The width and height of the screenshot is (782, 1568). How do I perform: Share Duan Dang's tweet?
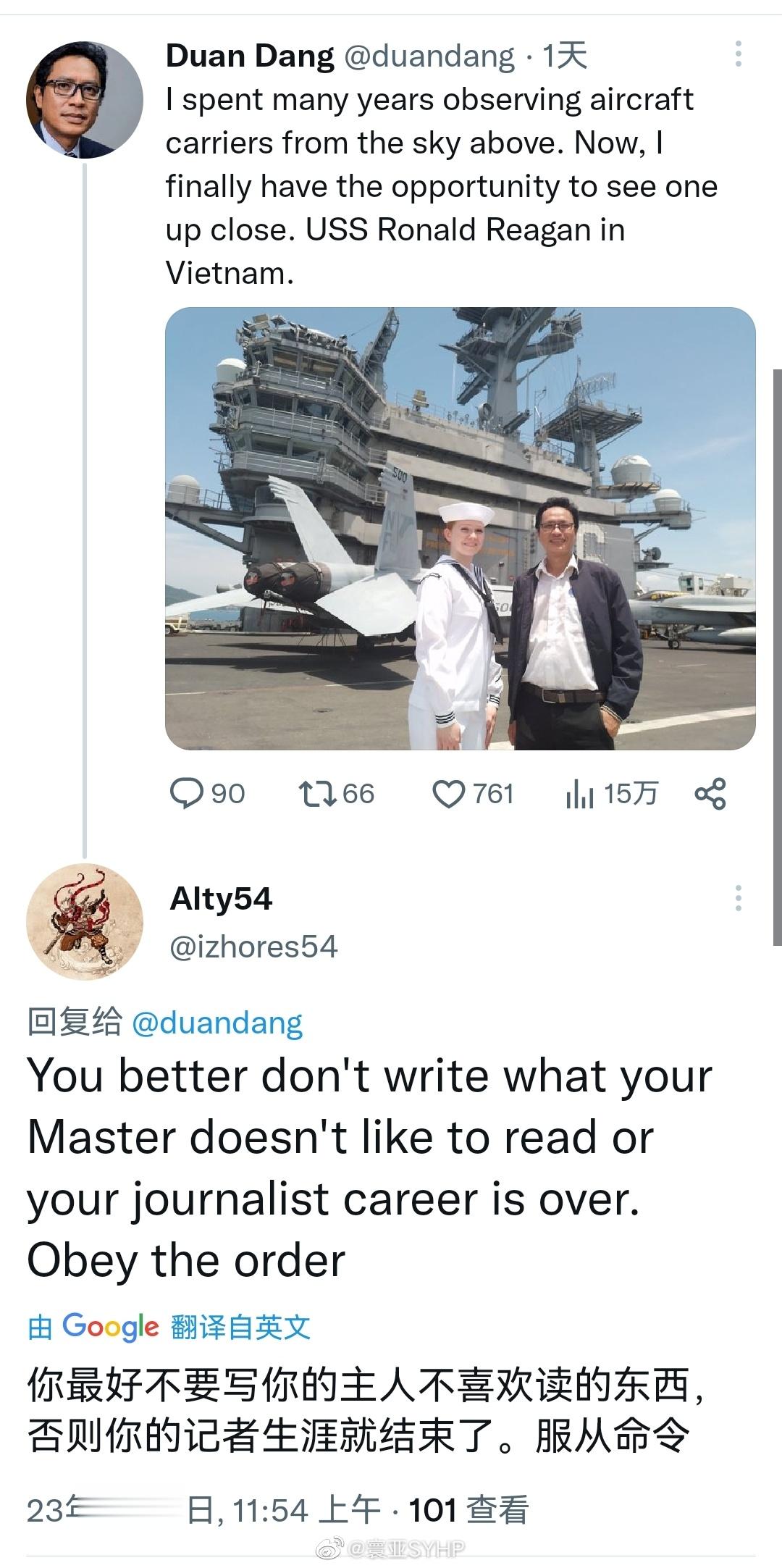click(710, 794)
